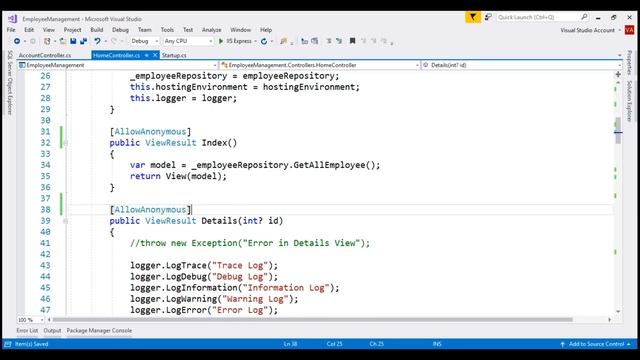This screenshot has width=640, height=360.
Task: Save the current file with single disk icon
Action: click(x=73, y=41)
